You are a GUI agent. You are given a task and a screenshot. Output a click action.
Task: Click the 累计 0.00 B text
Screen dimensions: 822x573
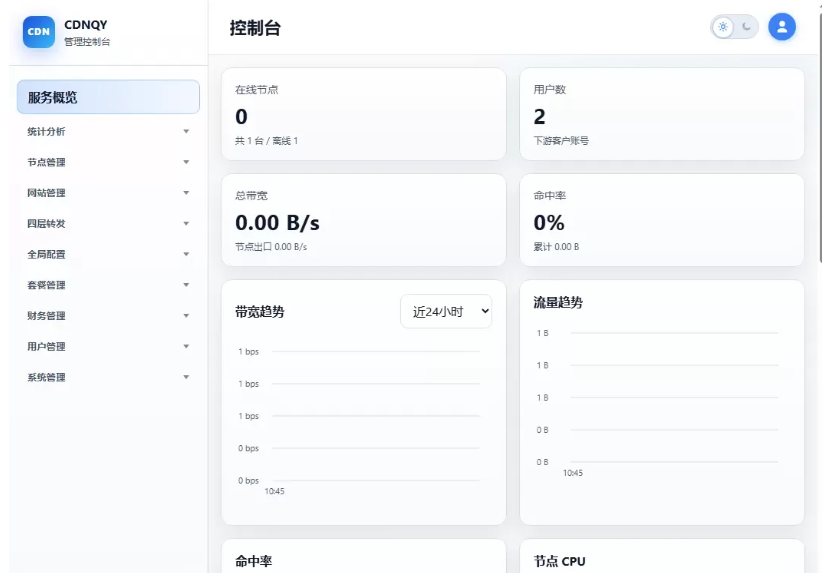tap(556, 247)
